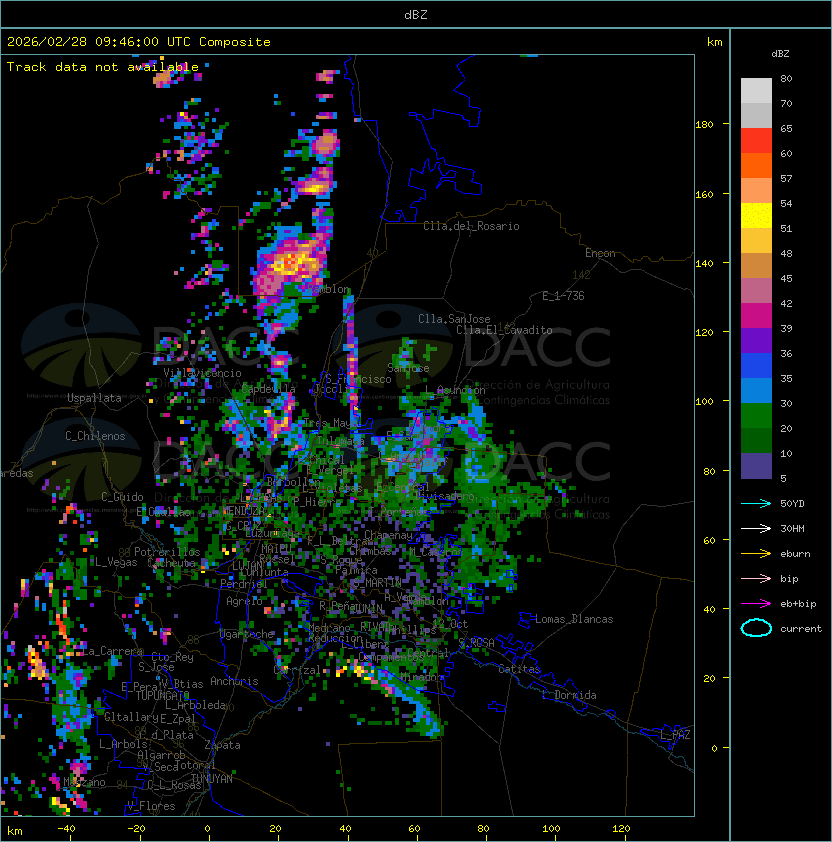832x842 pixels.
Task: Click the 'km' label at top right
Action: click(x=714, y=42)
